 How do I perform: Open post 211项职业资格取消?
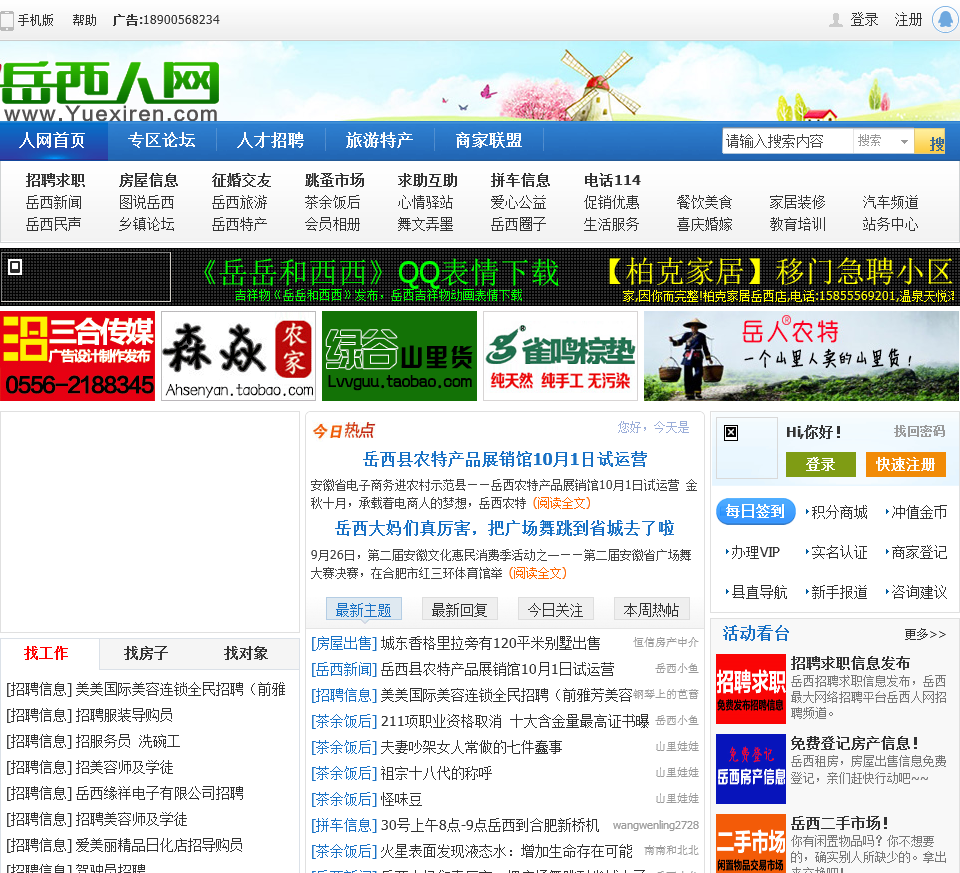coord(515,722)
